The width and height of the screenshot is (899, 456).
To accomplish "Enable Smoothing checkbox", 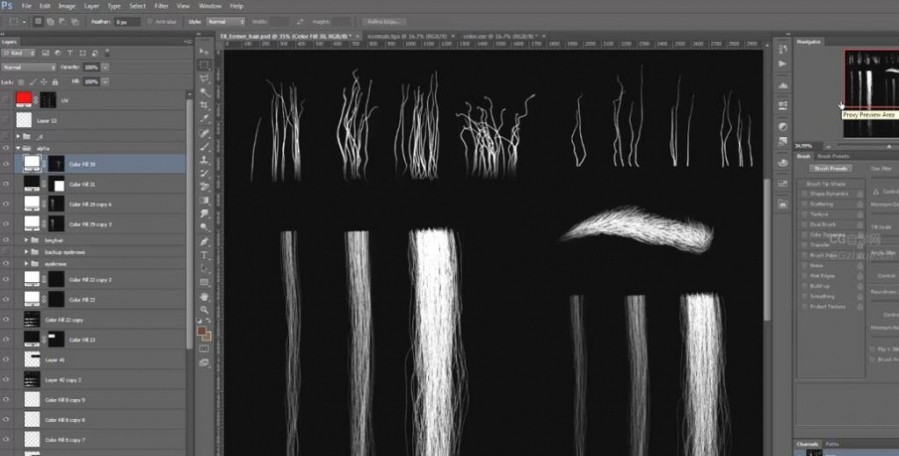I will pyautogui.click(x=804, y=297).
